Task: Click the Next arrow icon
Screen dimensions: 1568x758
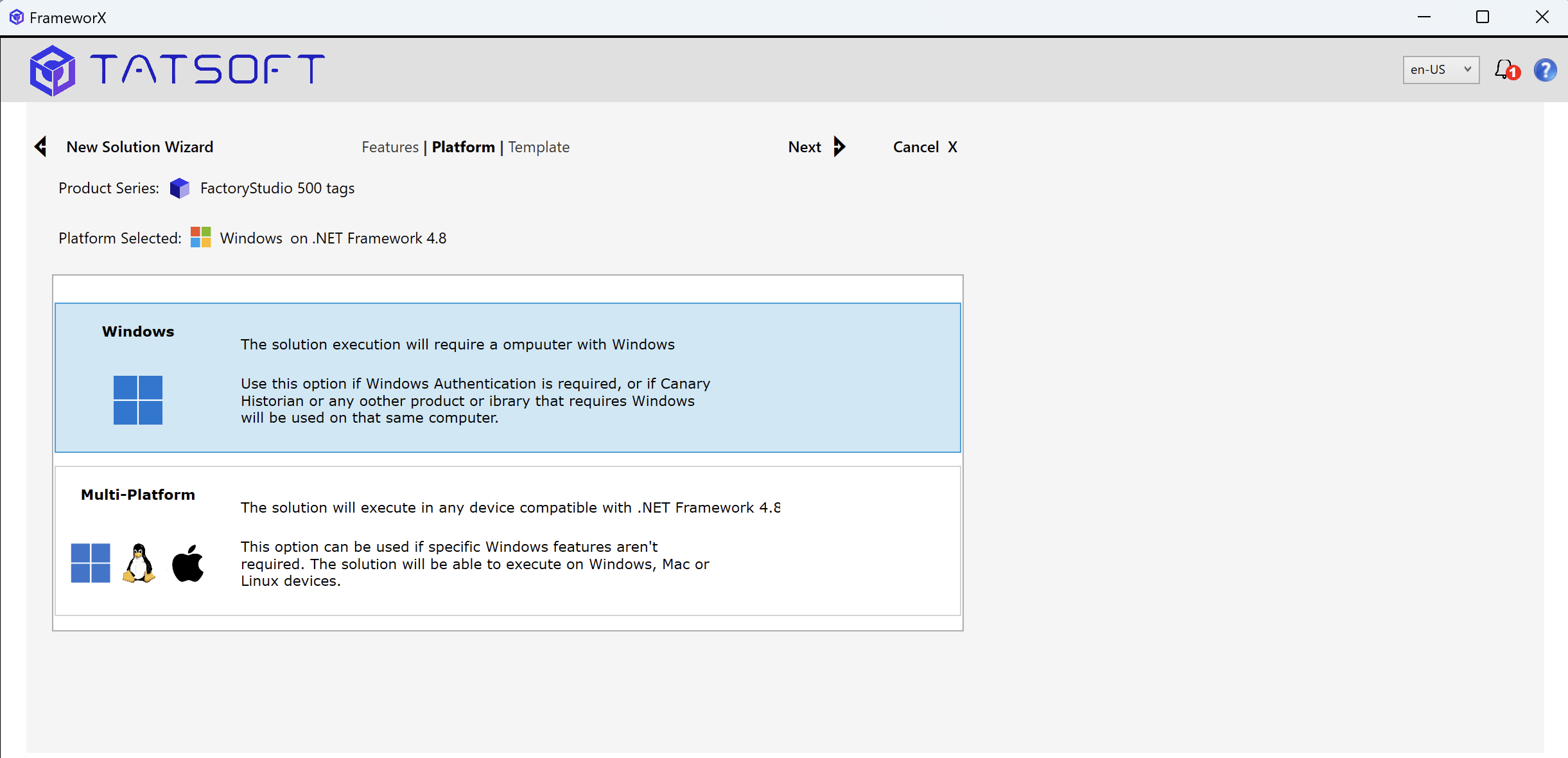Action: click(839, 146)
